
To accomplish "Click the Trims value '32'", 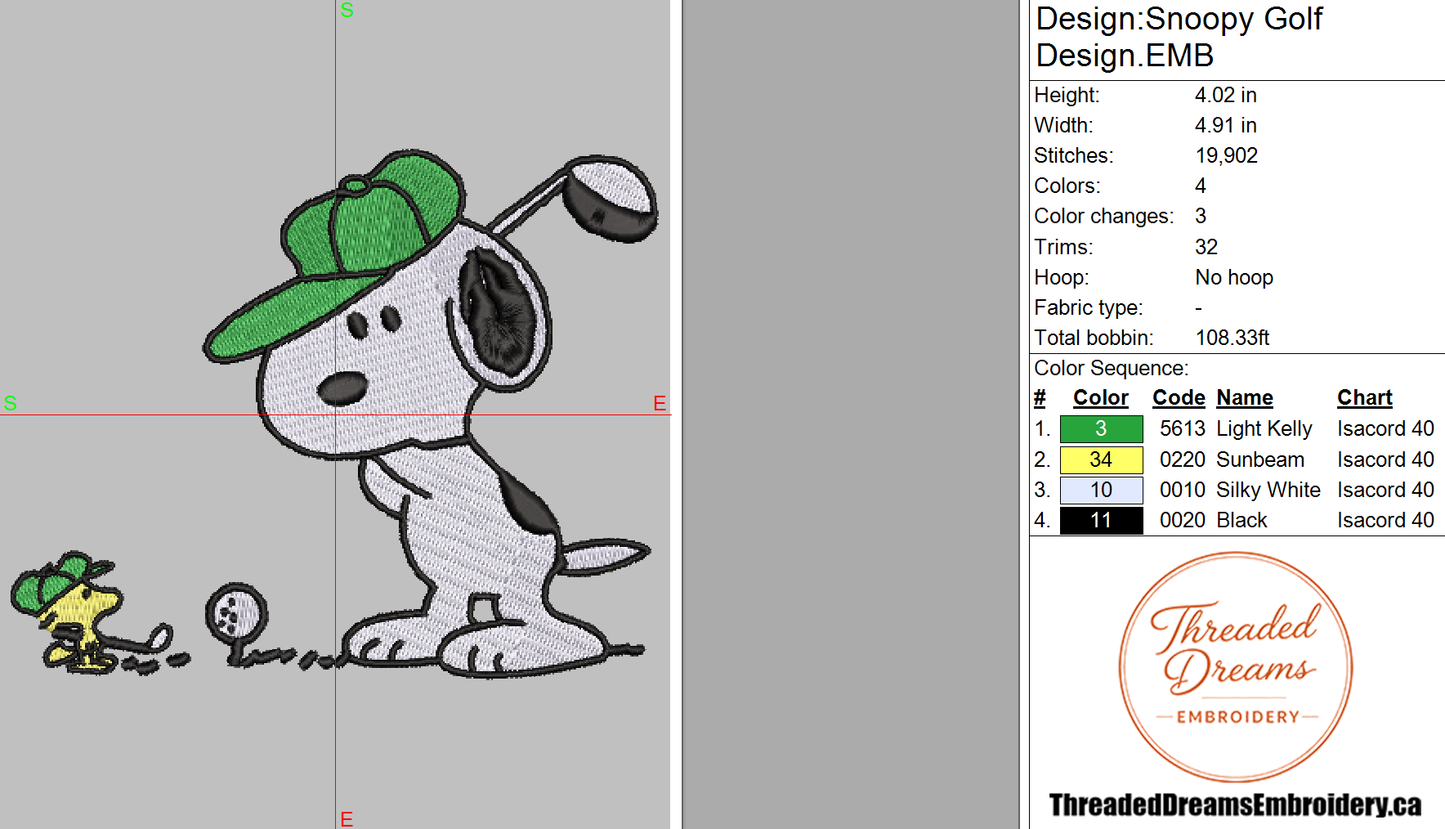I will click(1206, 247).
